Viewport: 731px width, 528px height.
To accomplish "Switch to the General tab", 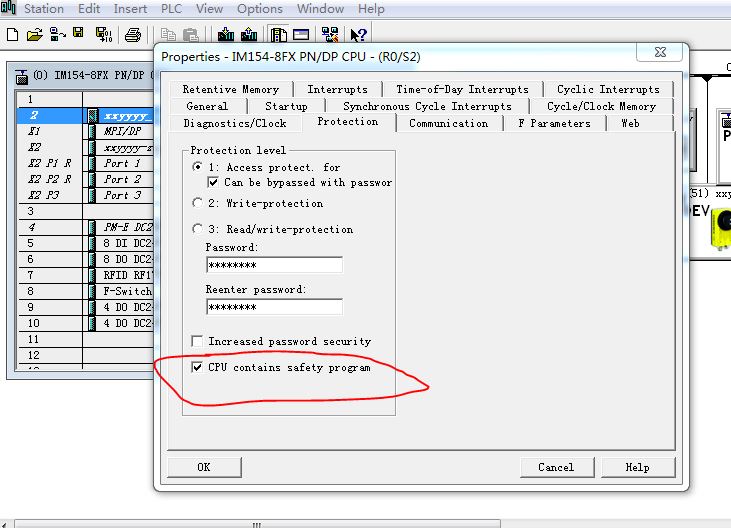I will click(x=207, y=106).
